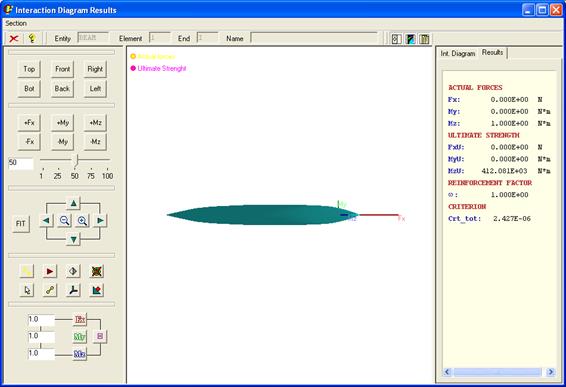Click the red play arrow icon

coord(50,271)
